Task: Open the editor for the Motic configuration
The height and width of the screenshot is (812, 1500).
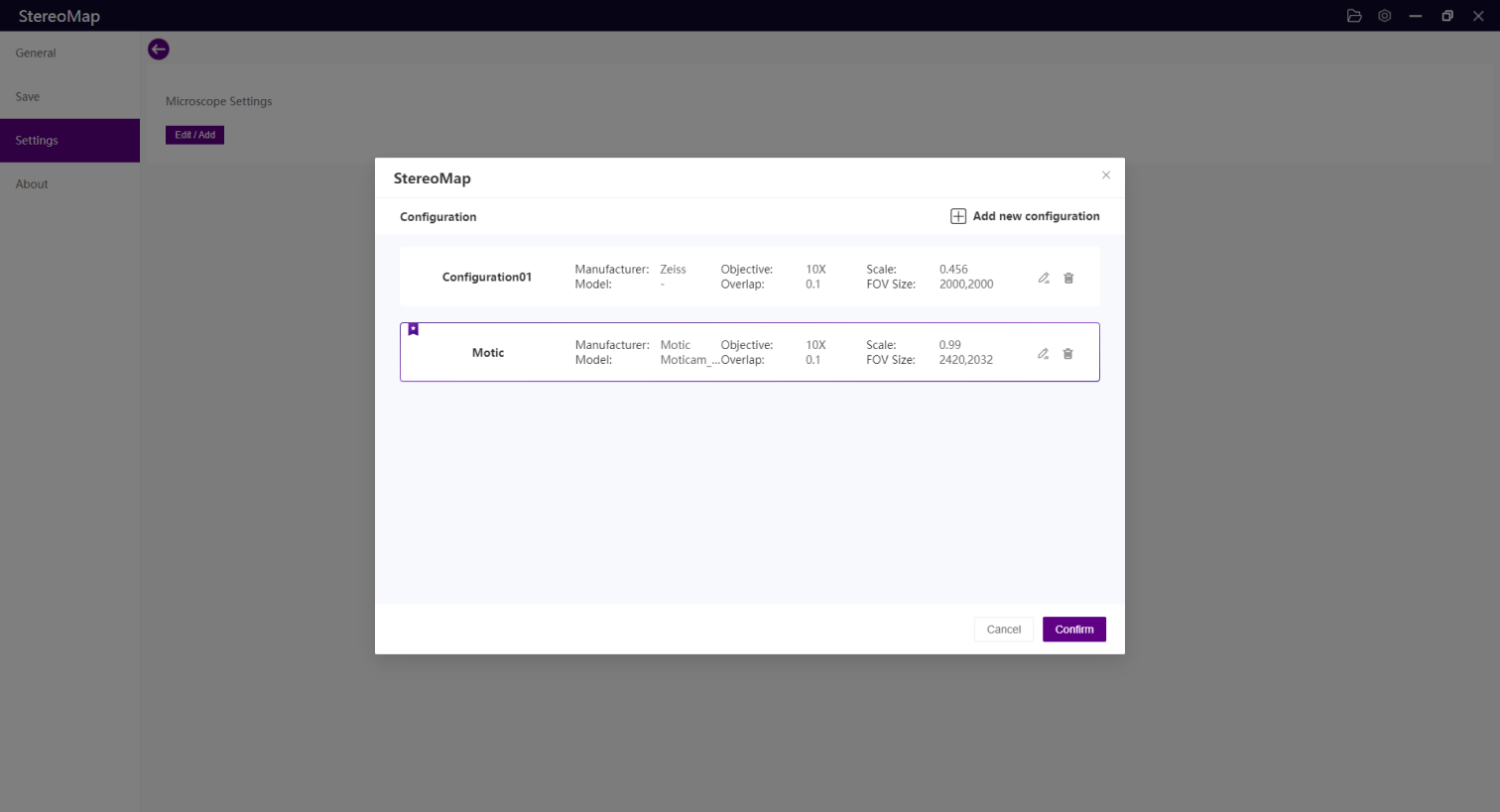Action: (1043, 354)
